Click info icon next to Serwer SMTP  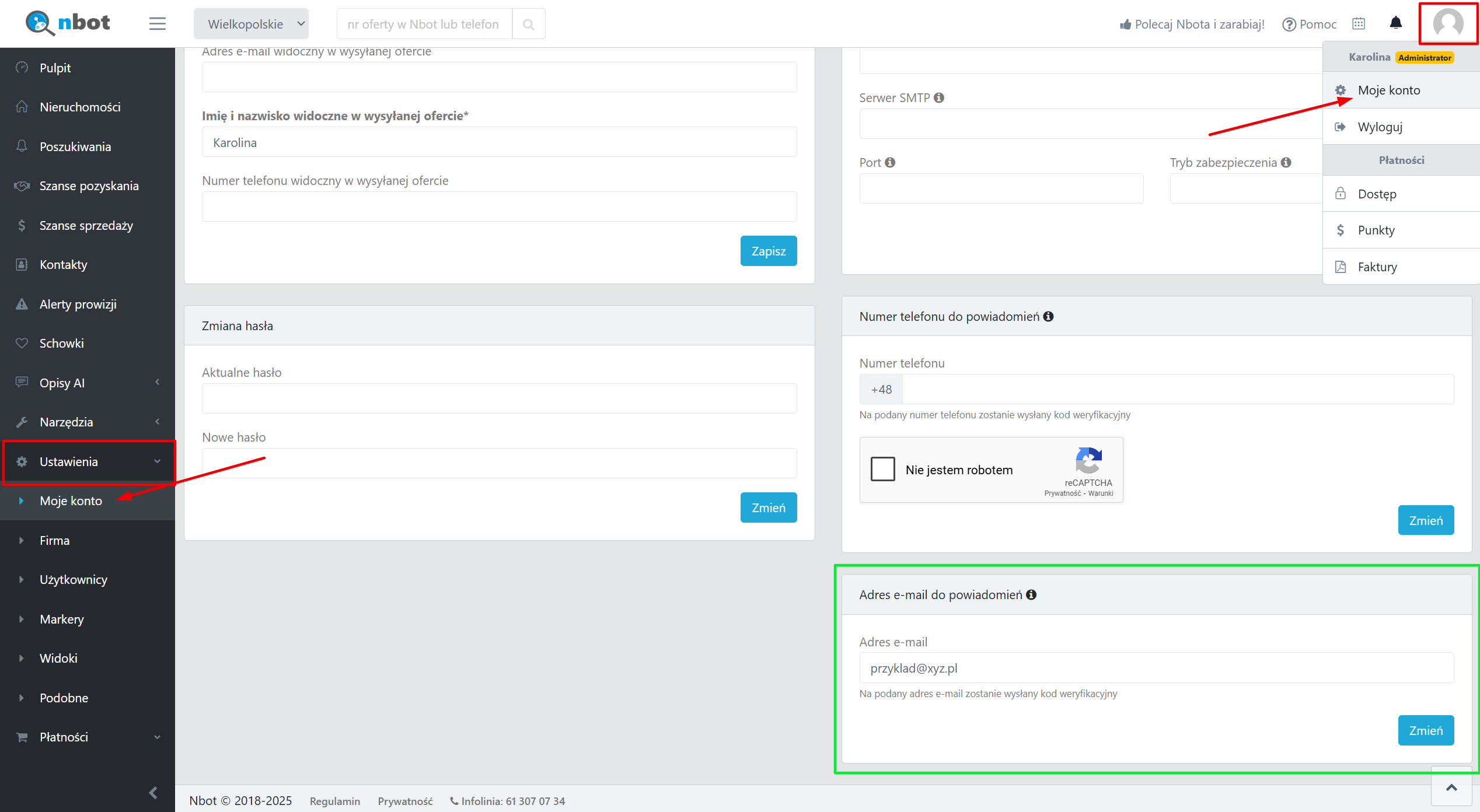(939, 98)
